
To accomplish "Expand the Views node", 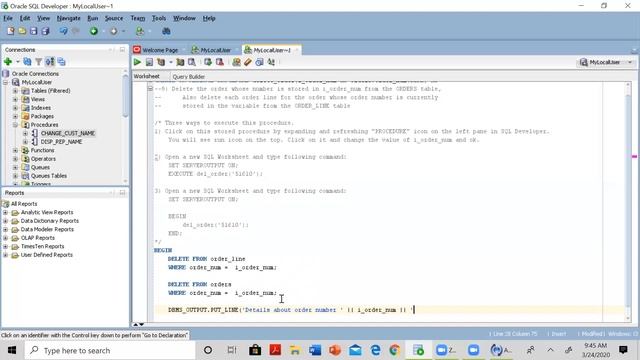I will [x=15, y=99].
